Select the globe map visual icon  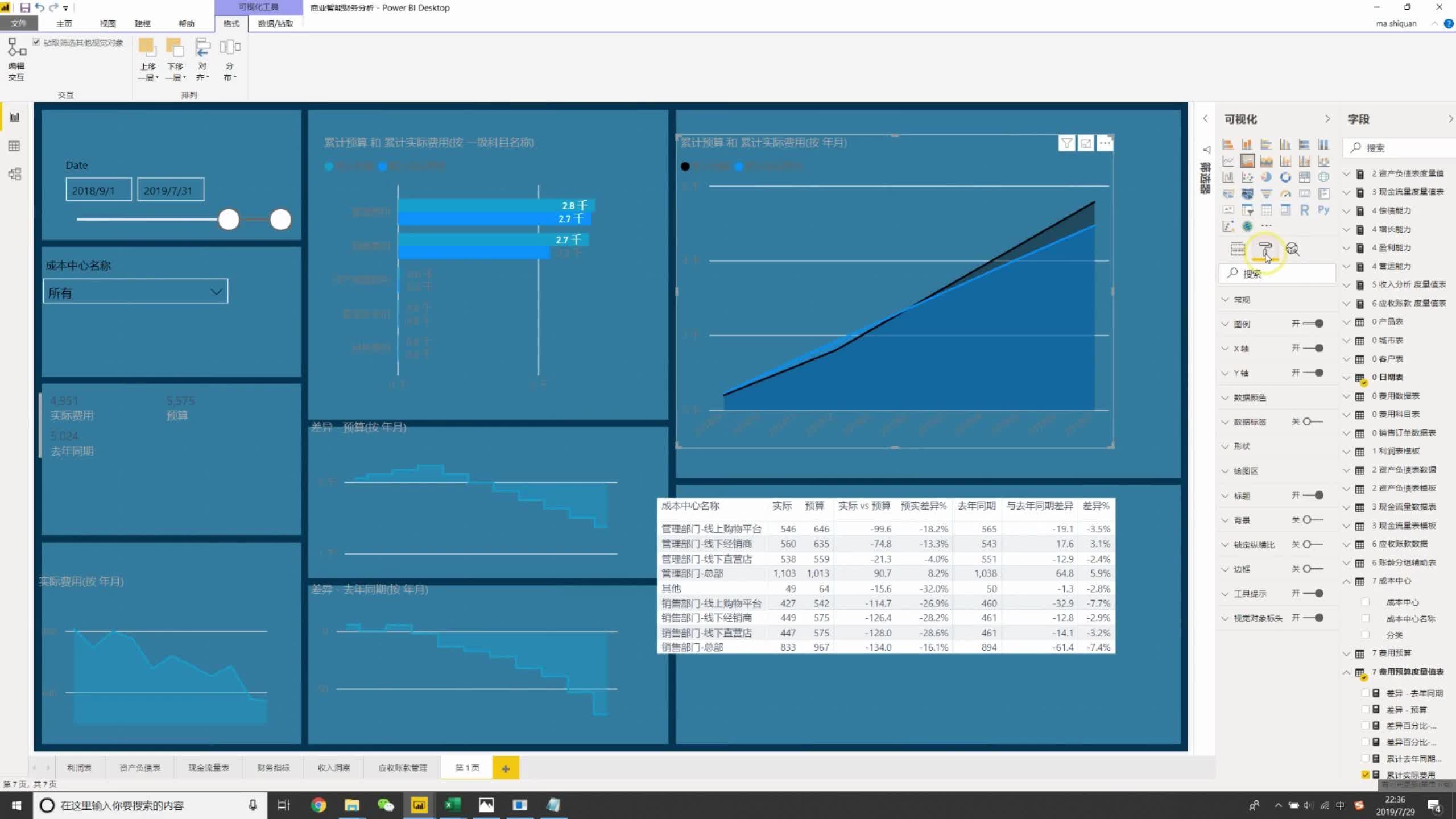[x=1323, y=177]
